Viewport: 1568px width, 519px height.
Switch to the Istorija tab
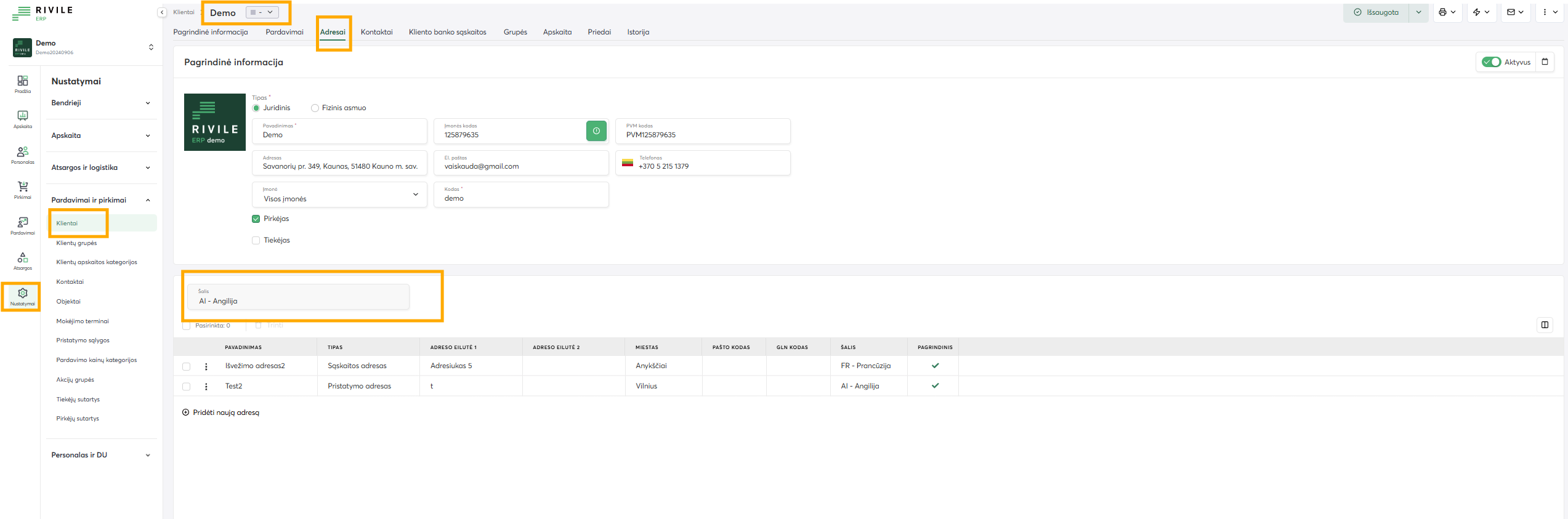pos(638,32)
